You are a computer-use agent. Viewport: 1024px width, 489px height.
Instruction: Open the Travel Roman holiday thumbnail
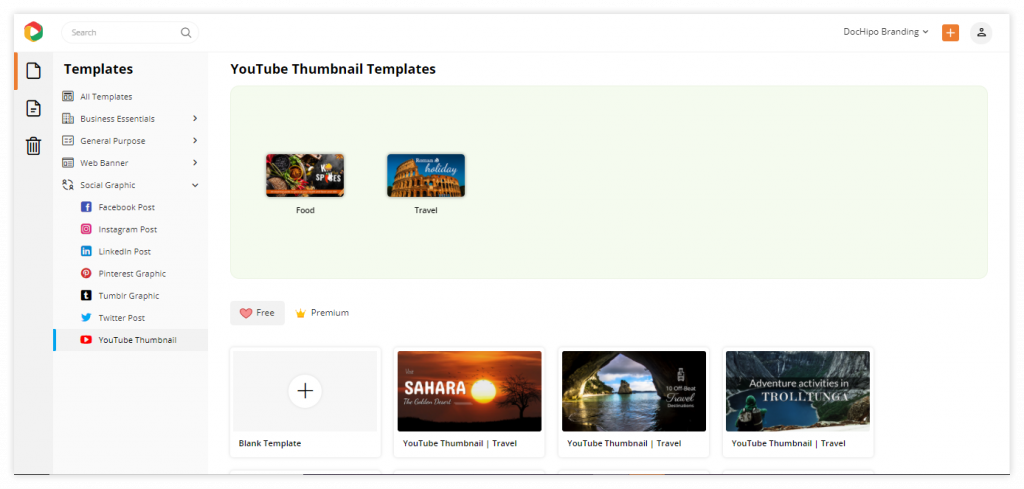point(426,176)
